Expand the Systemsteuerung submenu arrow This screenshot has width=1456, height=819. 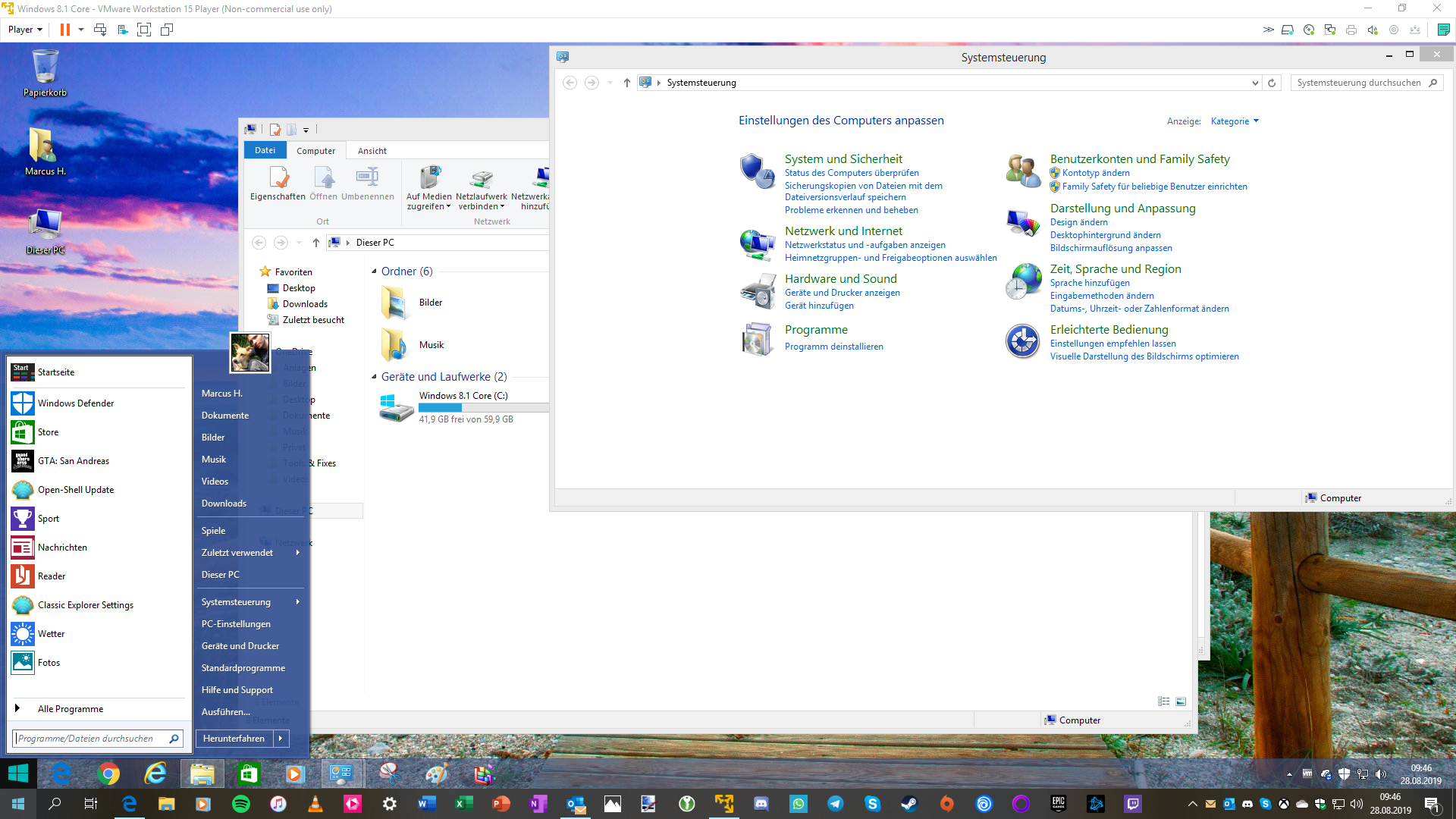(x=297, y=602)
